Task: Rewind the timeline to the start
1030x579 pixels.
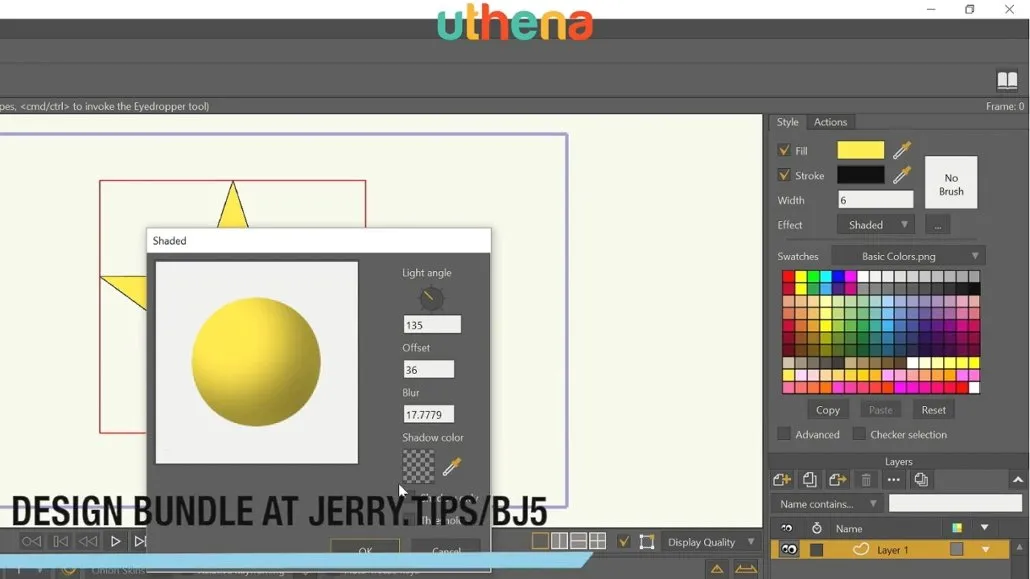Action: point(32,541)
